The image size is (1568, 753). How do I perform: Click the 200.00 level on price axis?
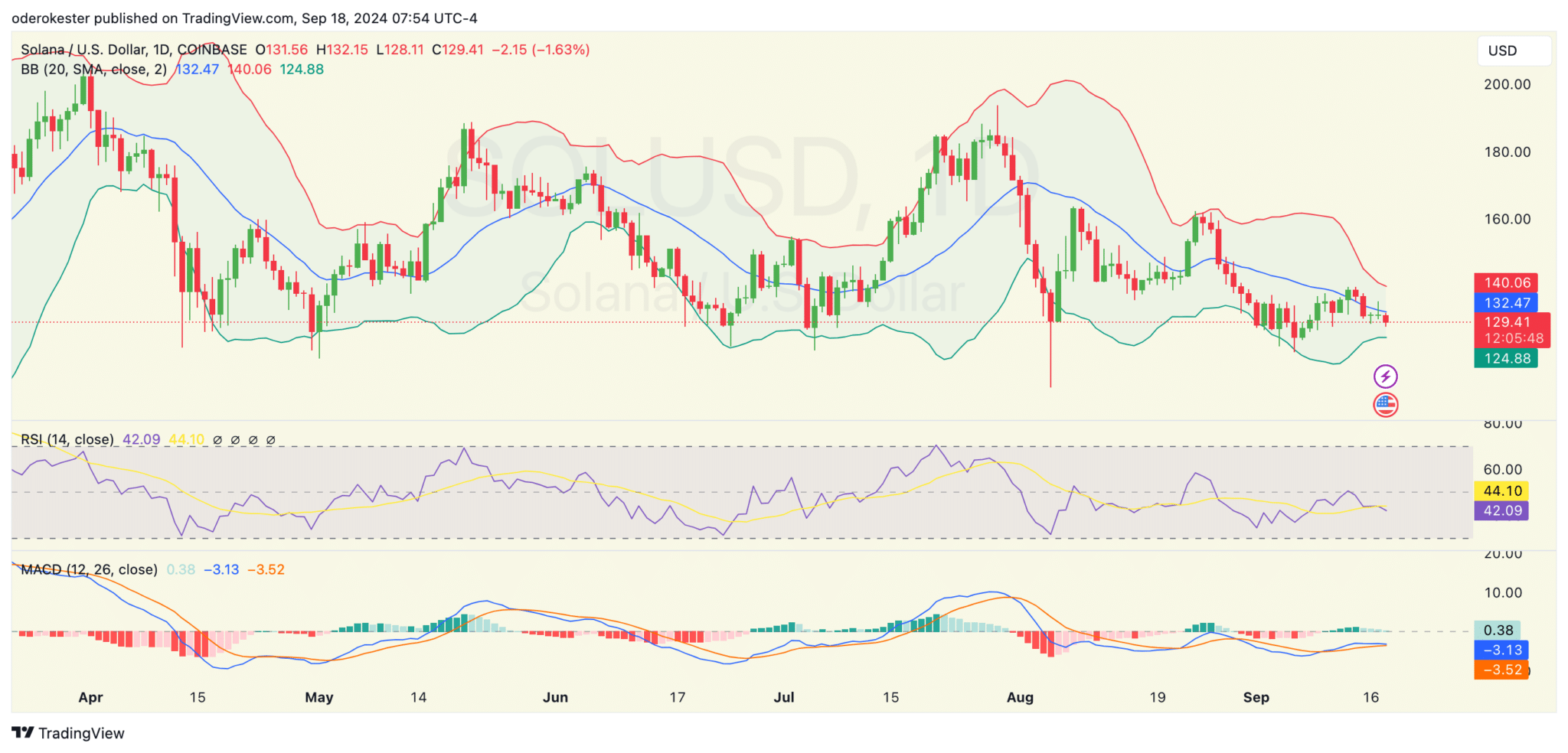pos(1507,85)
